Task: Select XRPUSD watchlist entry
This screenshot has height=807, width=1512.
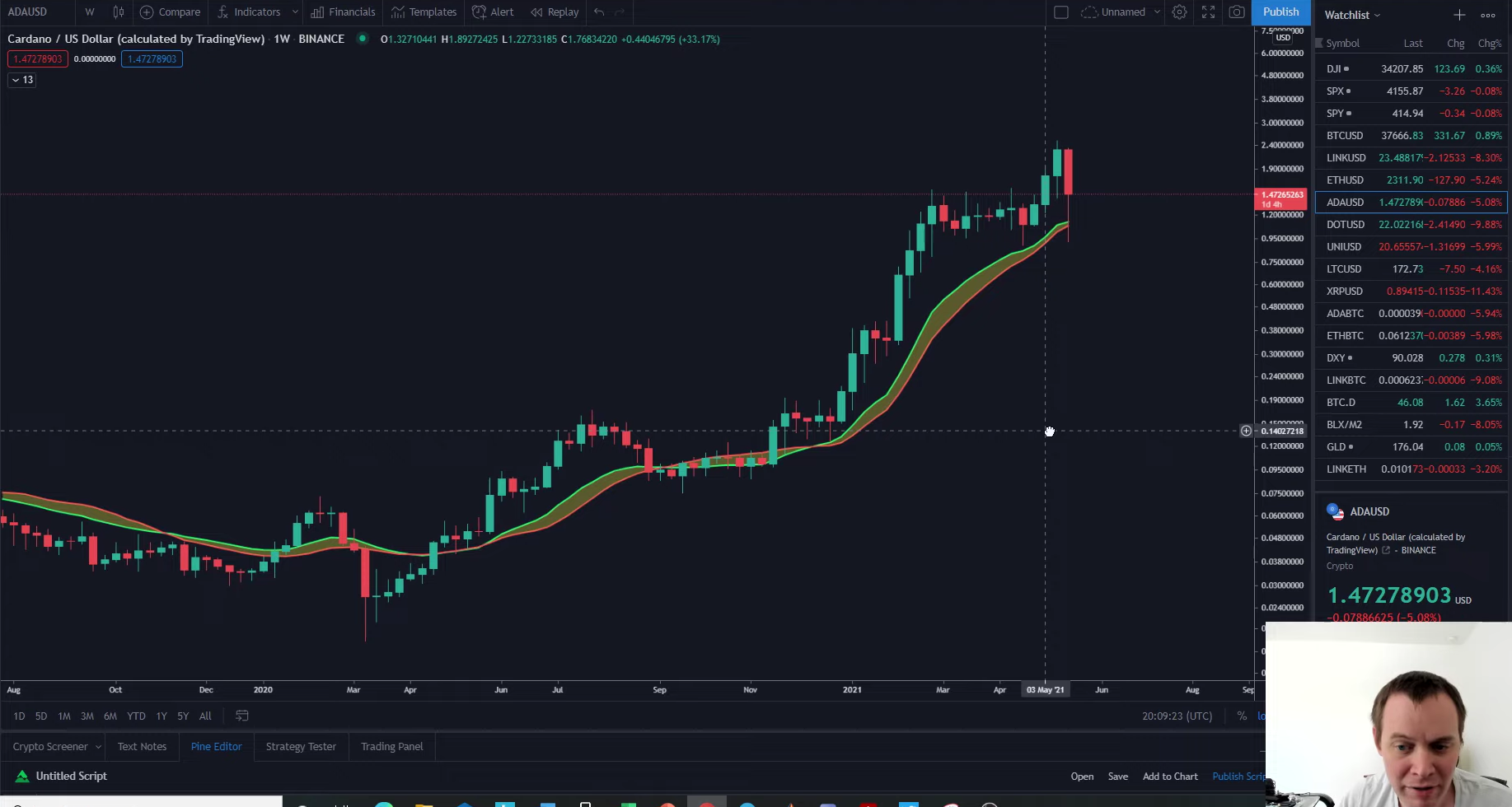Action: (x=1412, y=291)
